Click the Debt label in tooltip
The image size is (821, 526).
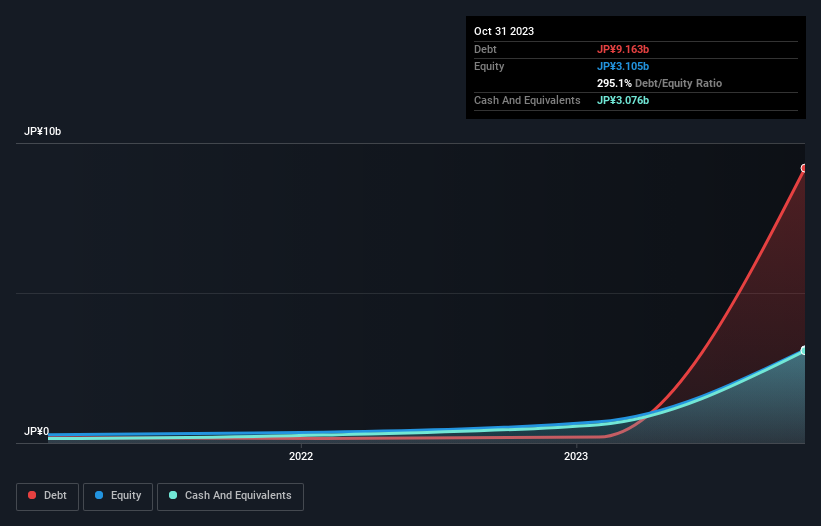485,49
